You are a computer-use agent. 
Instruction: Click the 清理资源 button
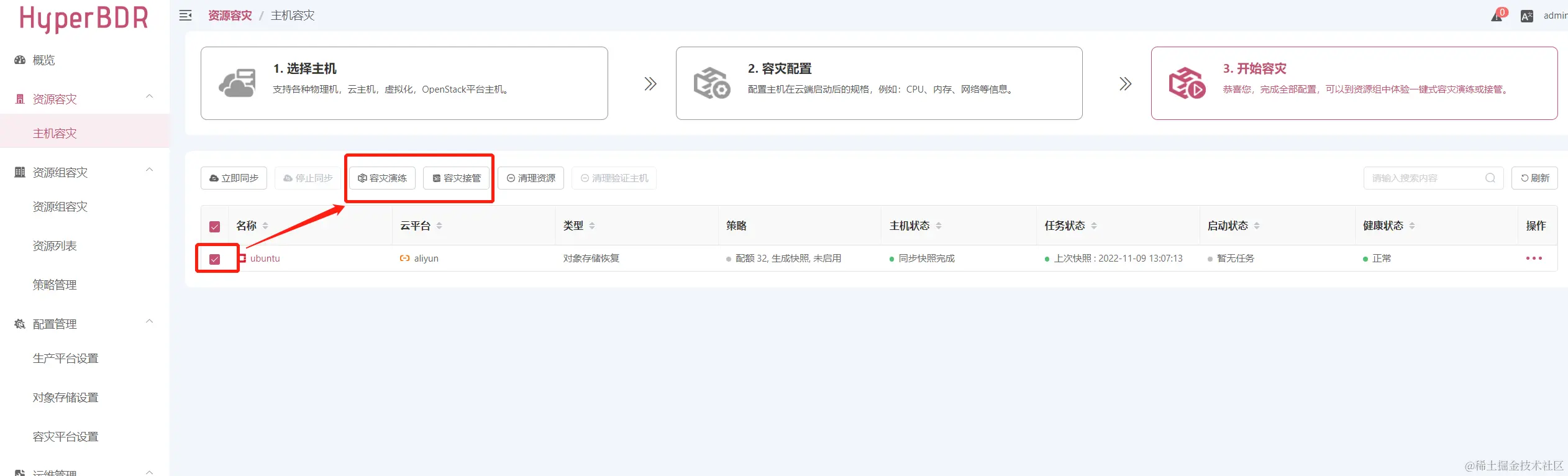coord(531,178)
